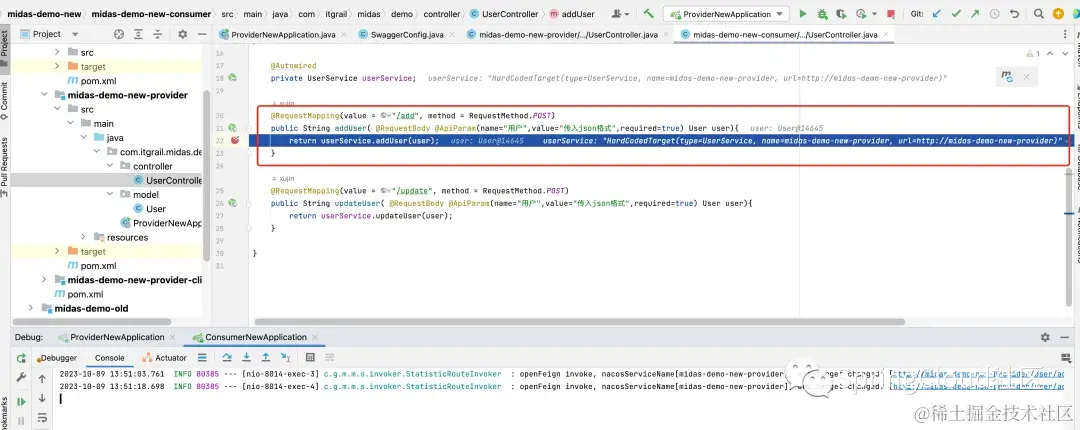
Task: Resume program in the debug sidebar
Action: pyautogui.click(x=21, y=401)
